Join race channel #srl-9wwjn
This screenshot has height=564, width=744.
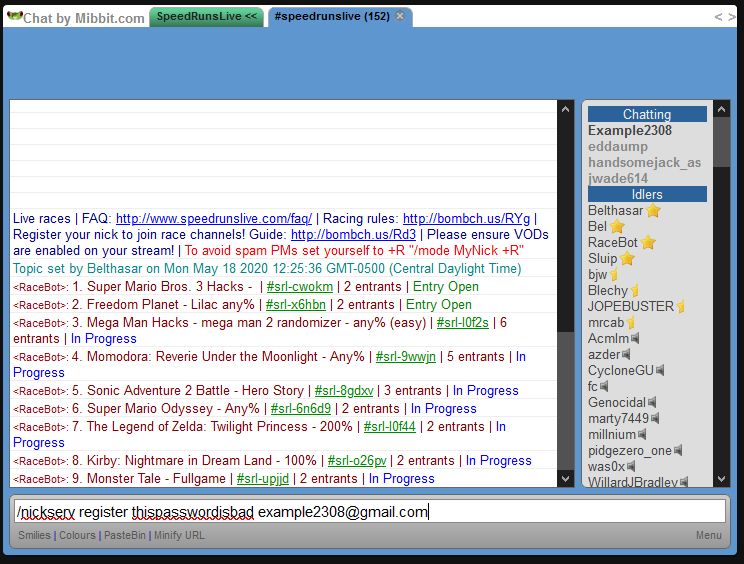click(406, 357)
